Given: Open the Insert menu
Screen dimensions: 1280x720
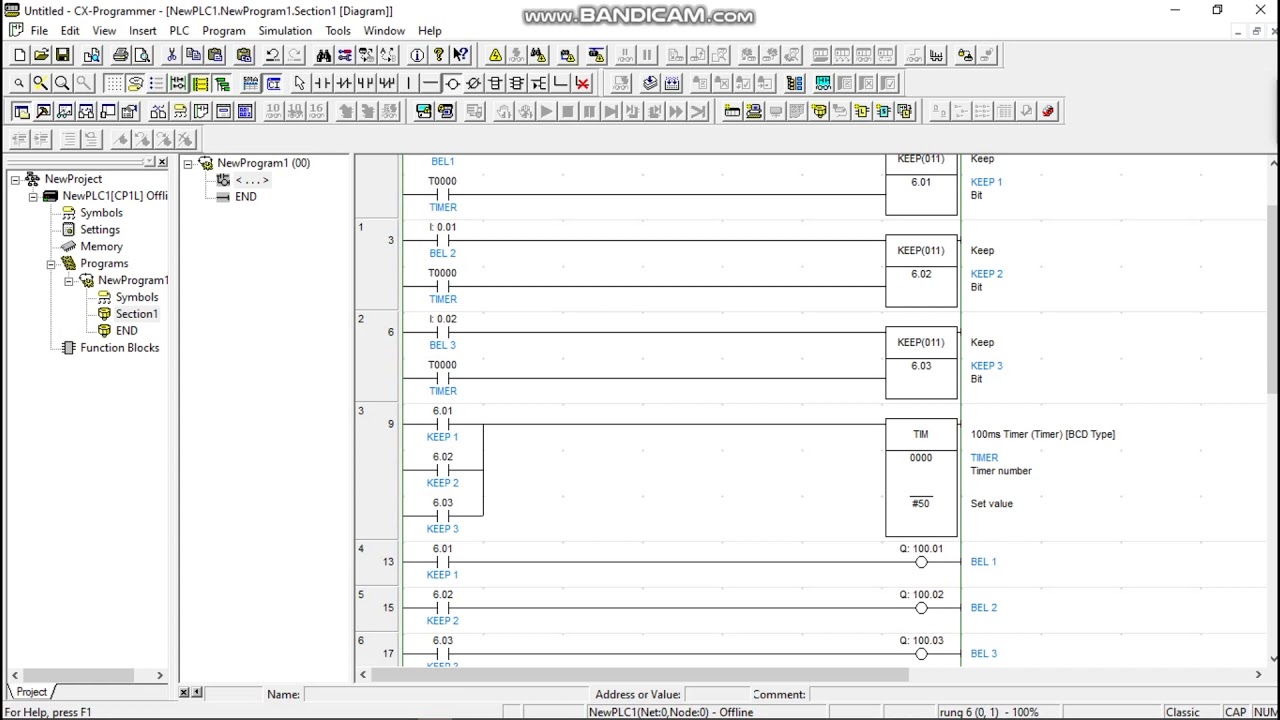Looking at the screenshot, I should (x=142, y=31).
